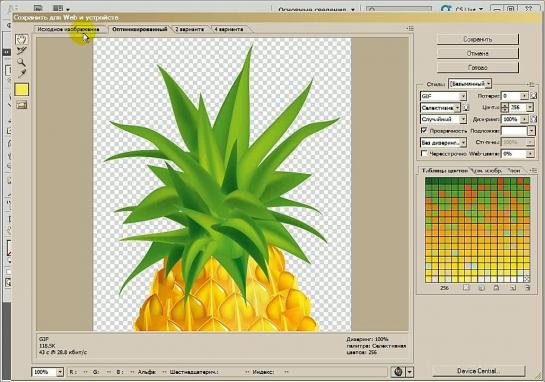Viewport: 545px width, 382px height.
Task: Click the Готово button
Action: [x=478, y=67]
